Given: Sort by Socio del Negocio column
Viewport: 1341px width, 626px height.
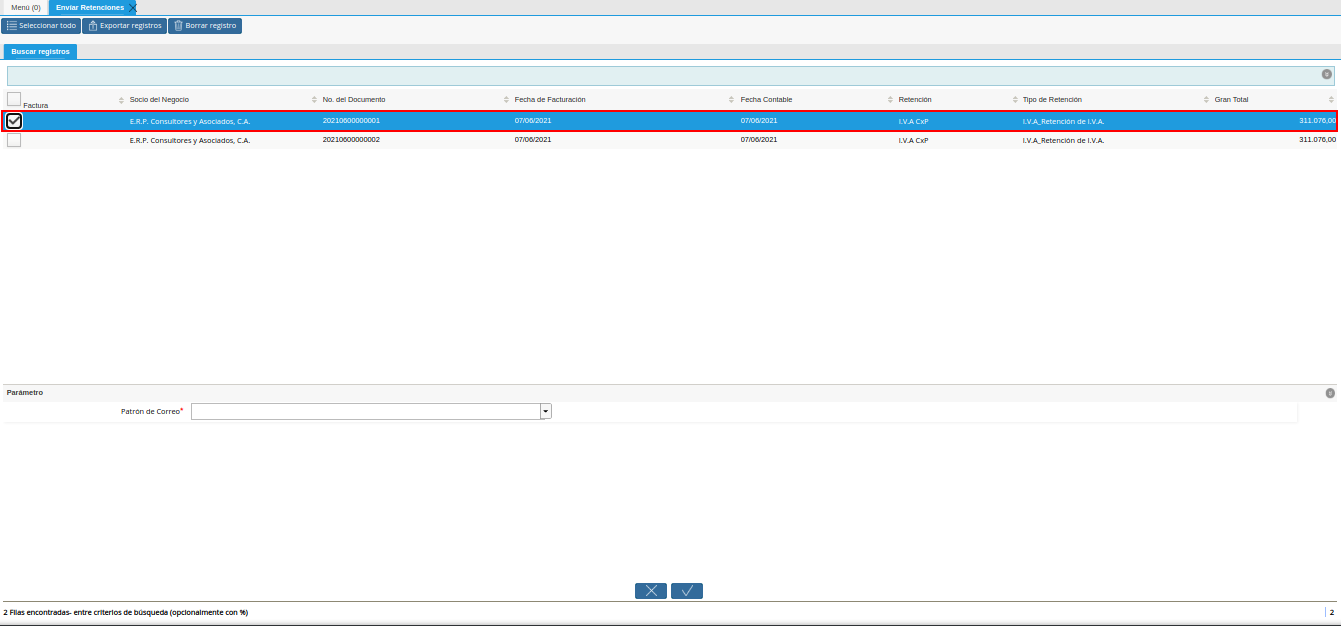Looking at the screenshot, I should [159, 99].
